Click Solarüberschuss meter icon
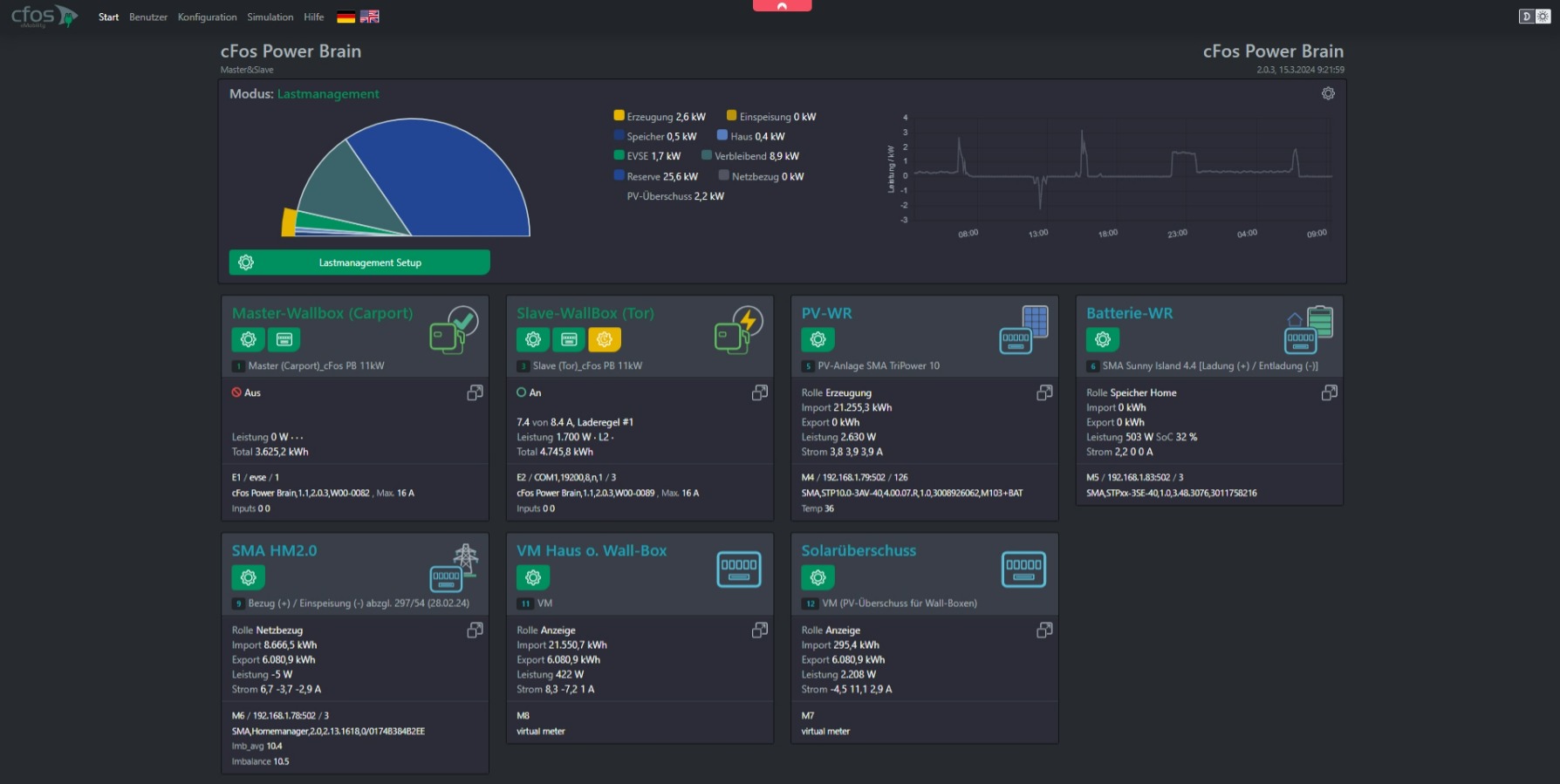 click(1024, 569)
